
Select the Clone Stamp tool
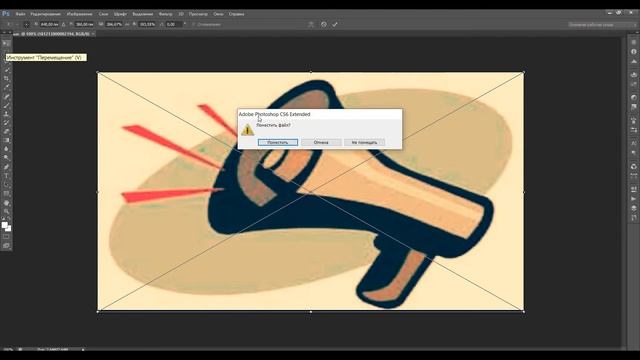(x=7, y=114)
